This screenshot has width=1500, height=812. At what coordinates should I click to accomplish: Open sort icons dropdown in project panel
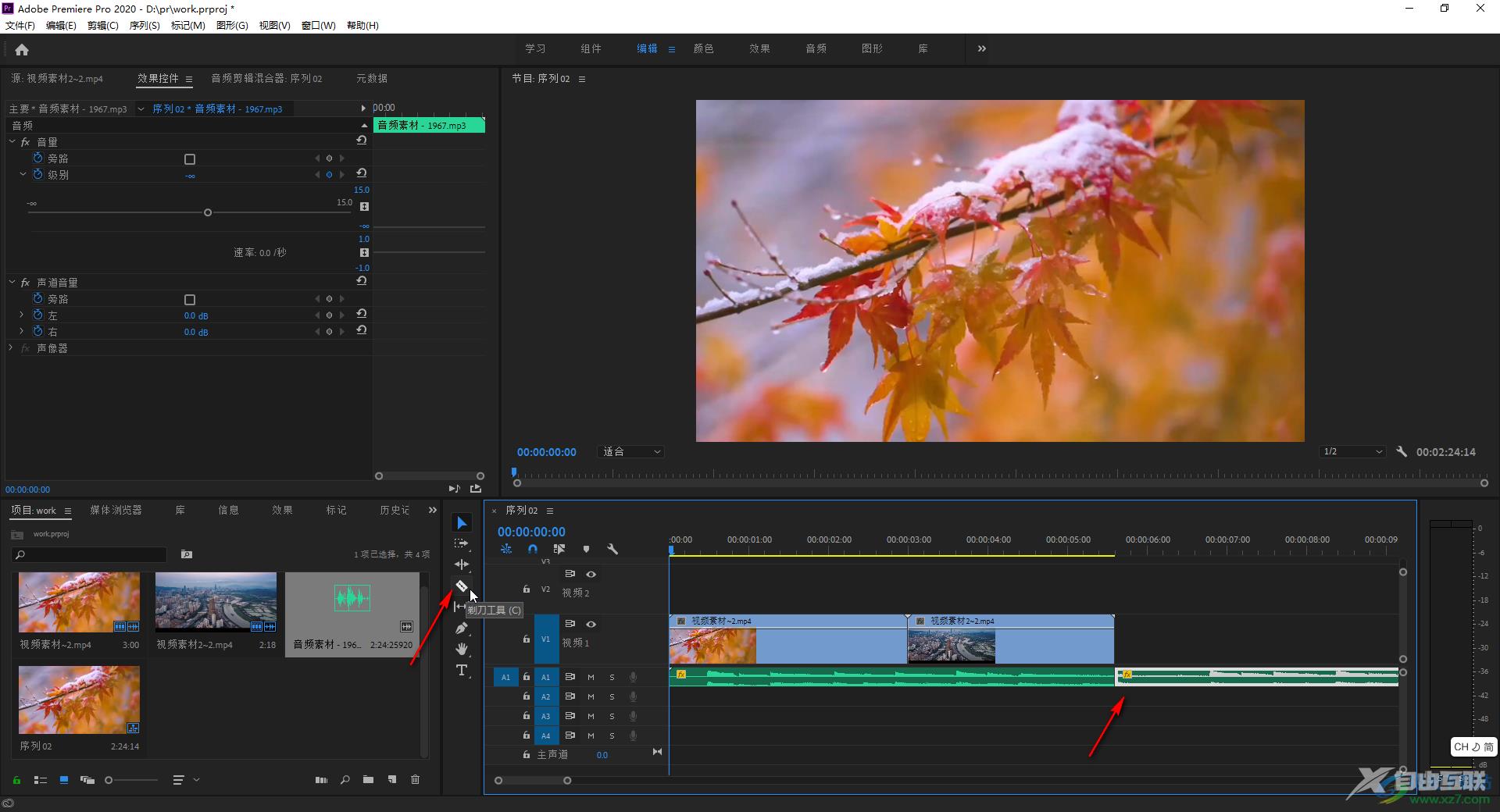(x=184, y=779)
